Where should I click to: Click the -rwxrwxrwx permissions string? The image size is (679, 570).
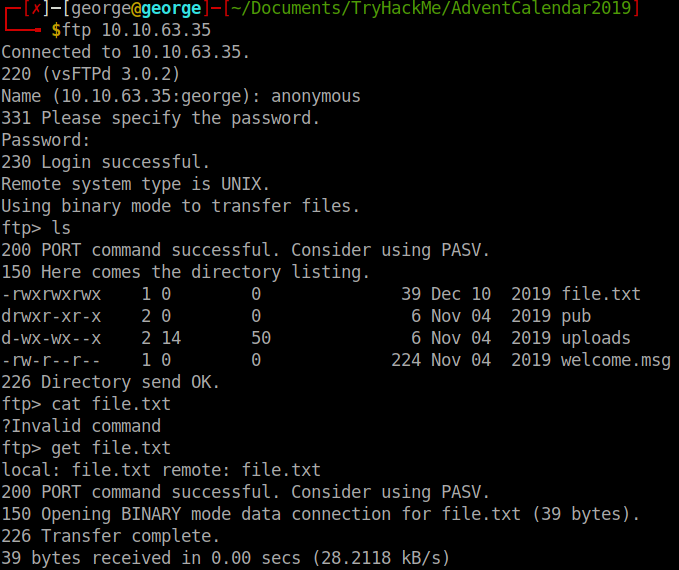tap(51, 294)
